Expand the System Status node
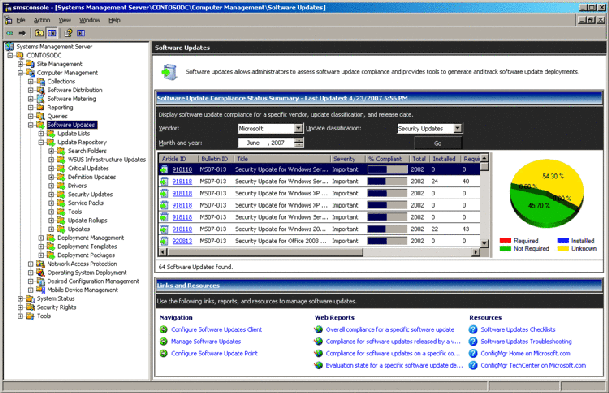Viewport: 609px width, 393px height. pos(21,299)
